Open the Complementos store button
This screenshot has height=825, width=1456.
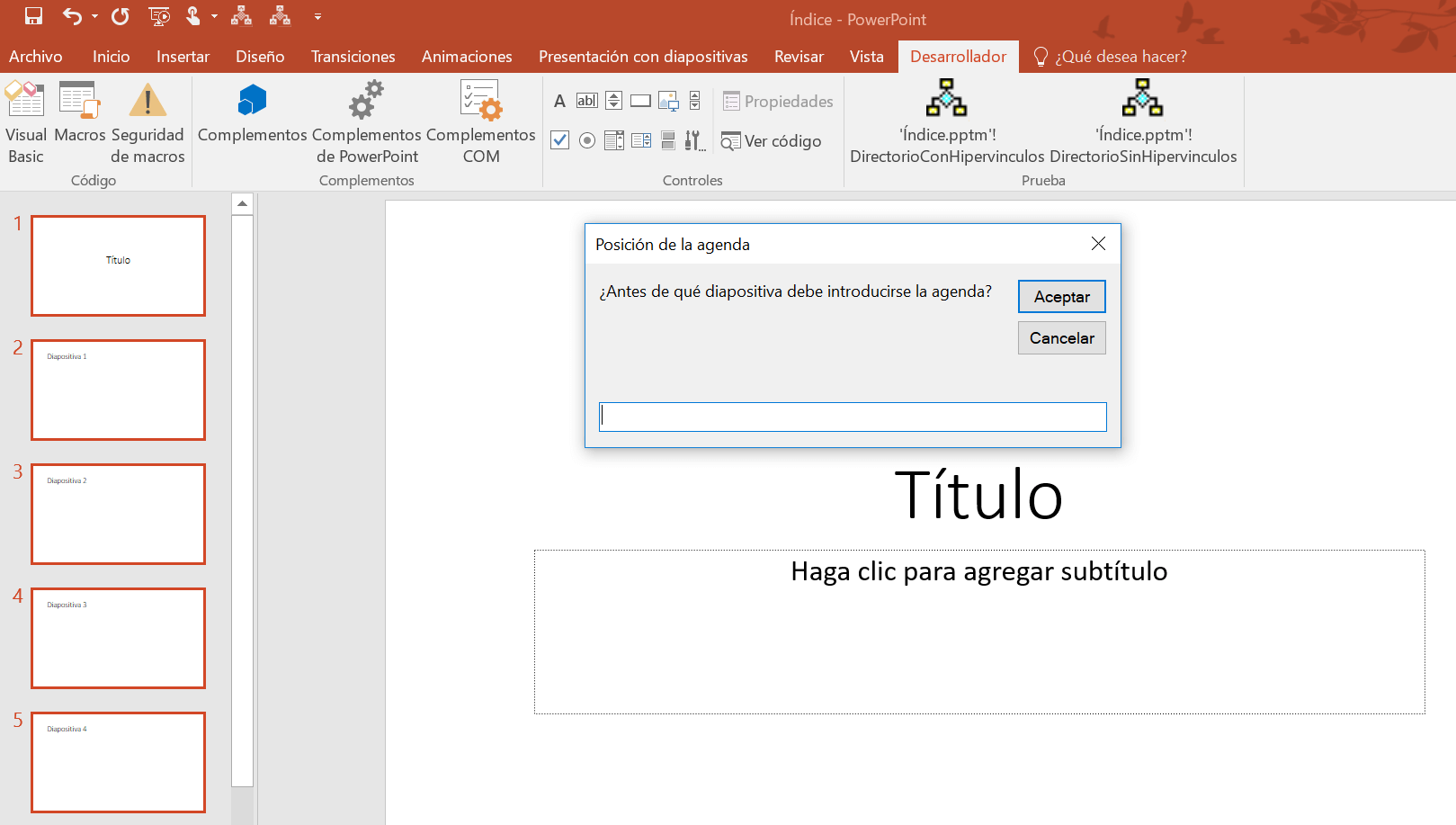pyautogui.click(x=252, y=112)
